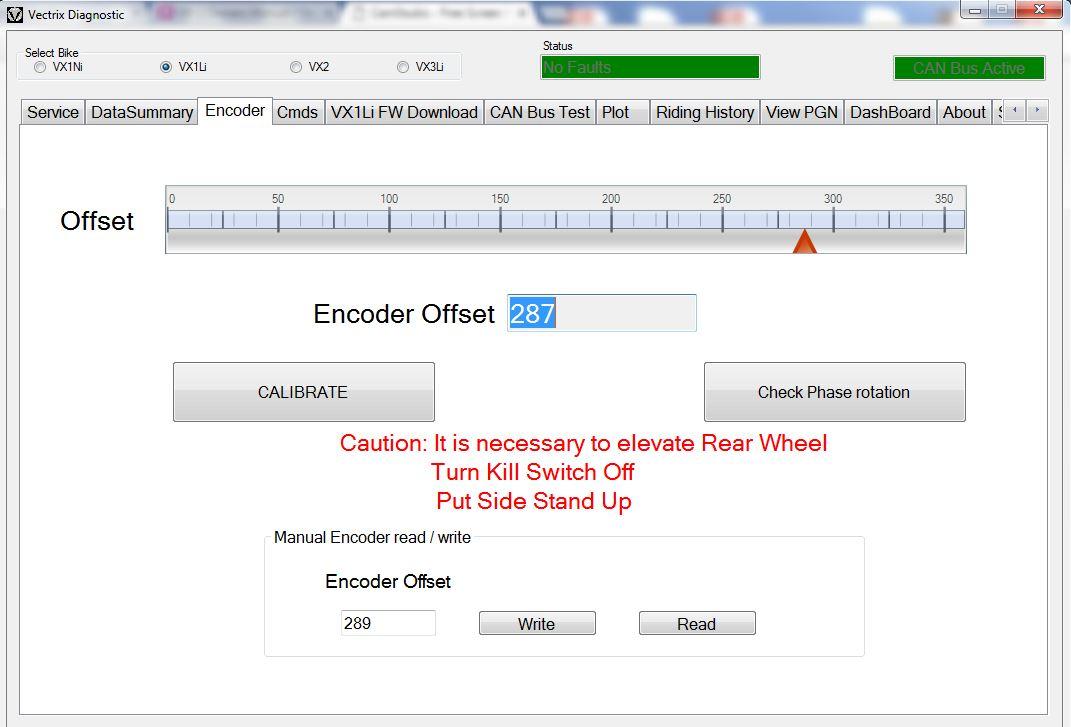The width and height of the screenshot is (1071, 727).
Task: Select the VX1Ni bike radio button
Action: pyautogui.click(x=40, y=67)
